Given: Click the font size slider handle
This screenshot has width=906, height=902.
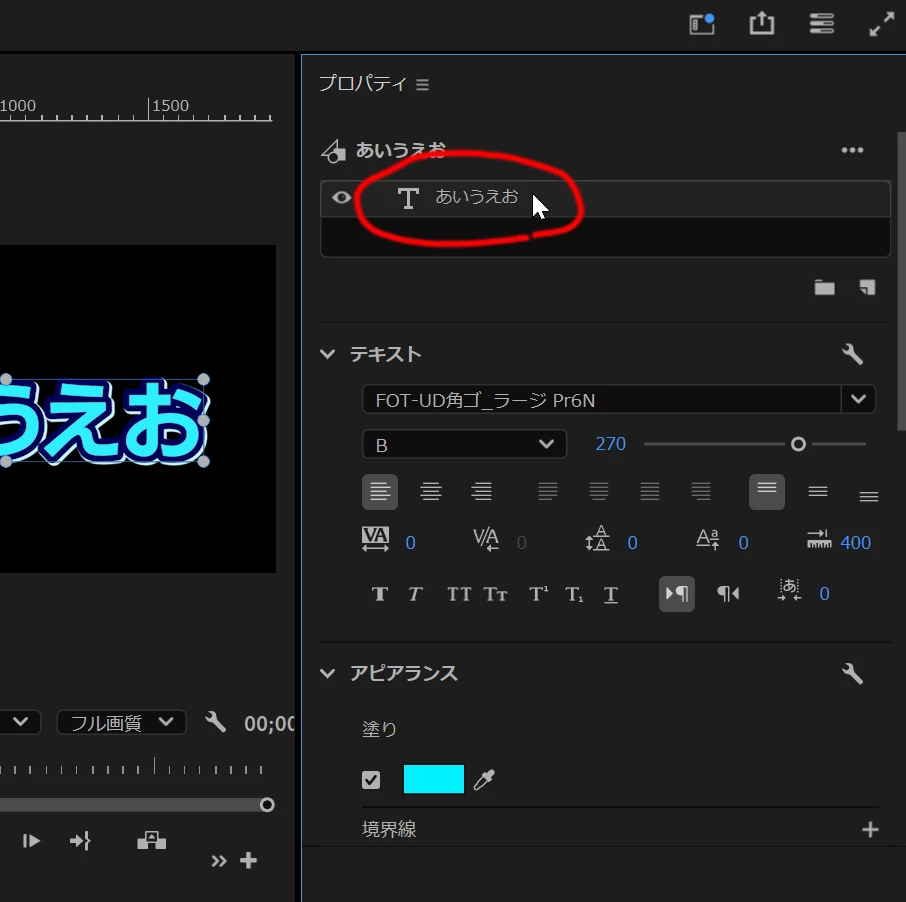Looking at the screenshot, I should [x=798, y=444].
